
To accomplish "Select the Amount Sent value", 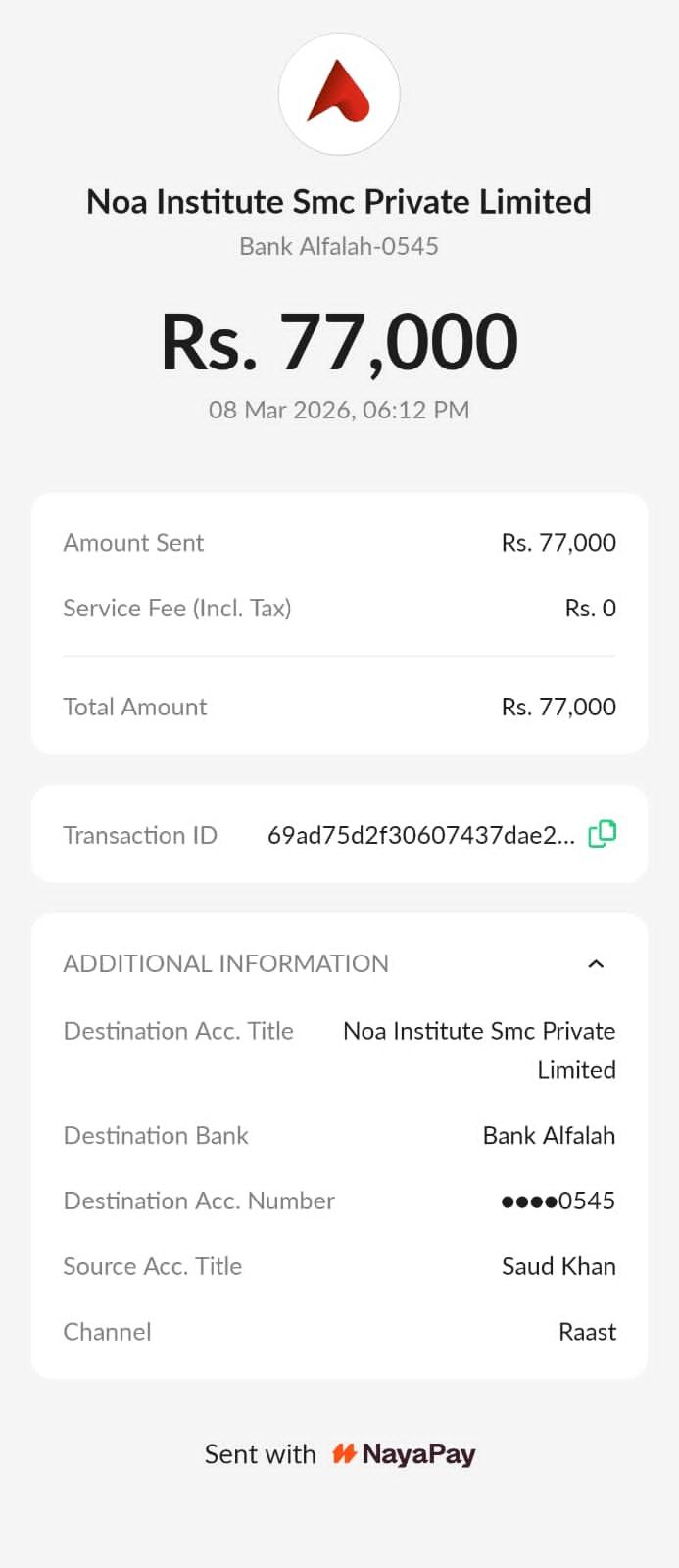I will 558,543.
